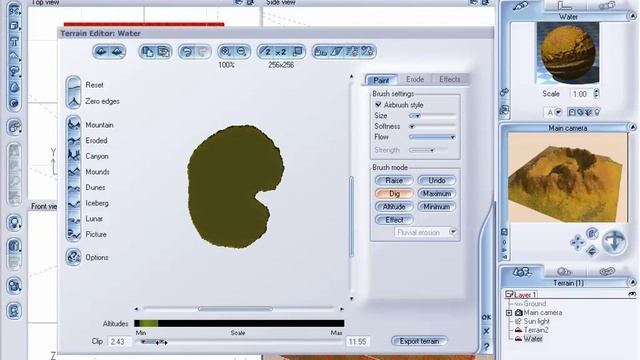The image size is (640, 360).
Task: Select the Dig brush mode
Action: pyautogui.click(x=394, y=193)
